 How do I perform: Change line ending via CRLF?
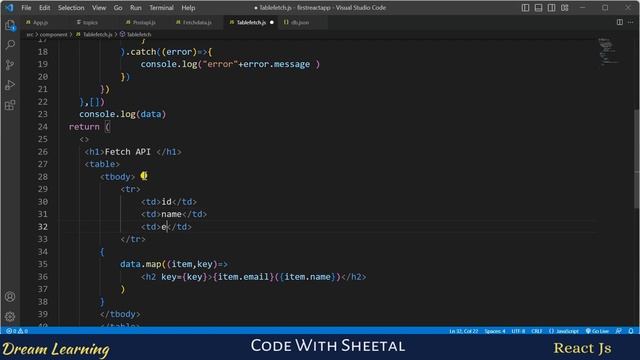coord(537,331)
